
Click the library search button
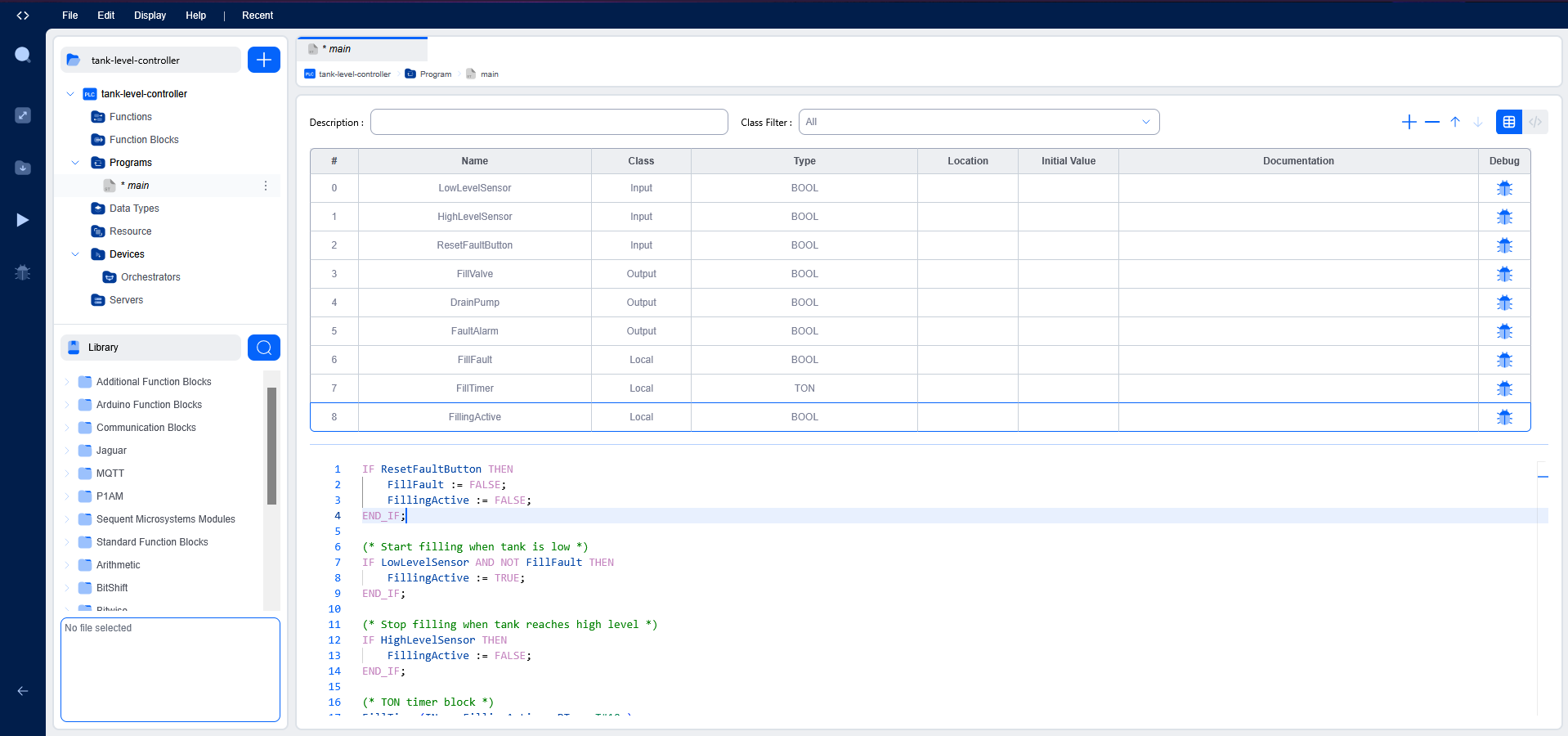[264, 348]
